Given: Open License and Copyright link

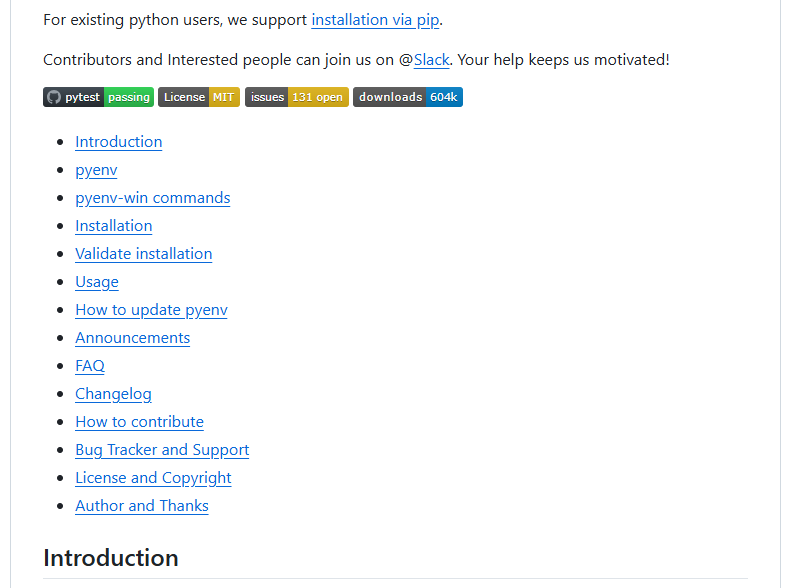Looking at the screenshot, I should pos(153,478).
